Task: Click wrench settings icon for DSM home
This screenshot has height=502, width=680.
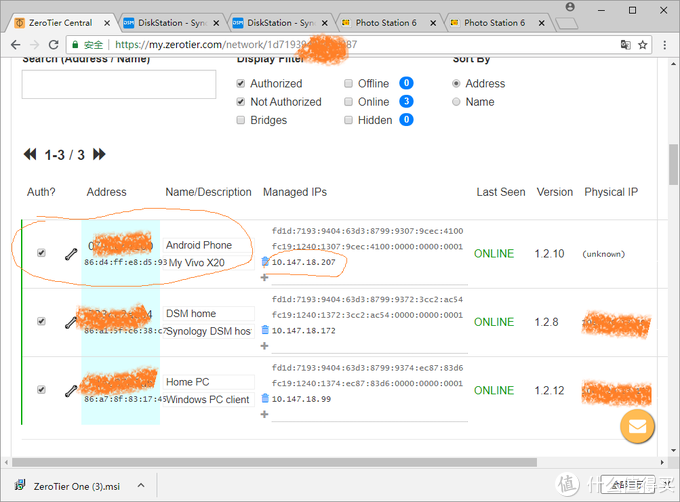Action: pos(70,322)
